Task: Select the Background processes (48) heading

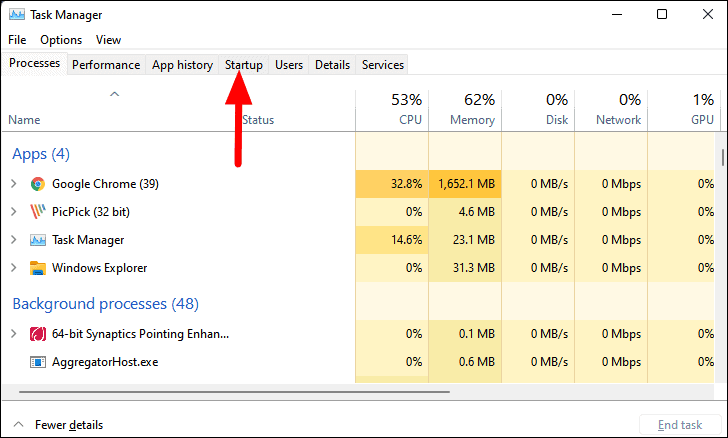Action: [105, 304]
